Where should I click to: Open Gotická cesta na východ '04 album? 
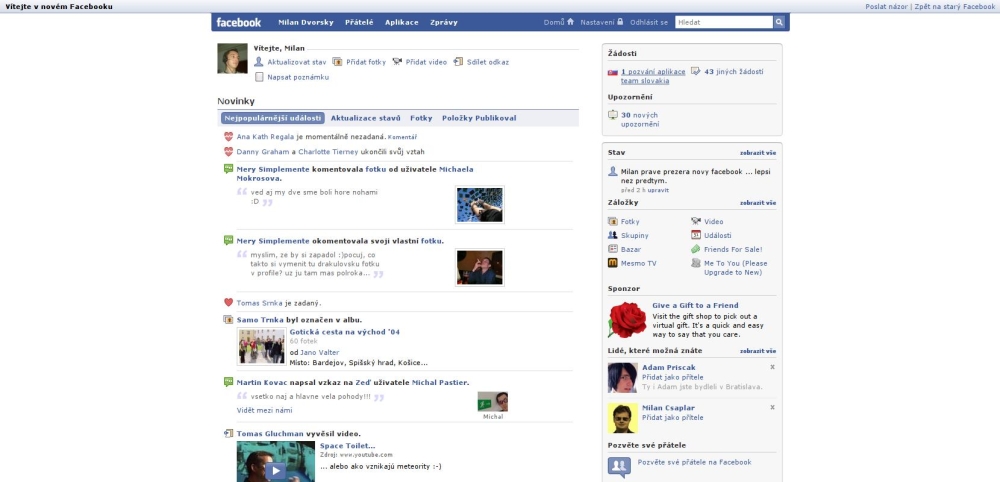[x=344, y=332]
